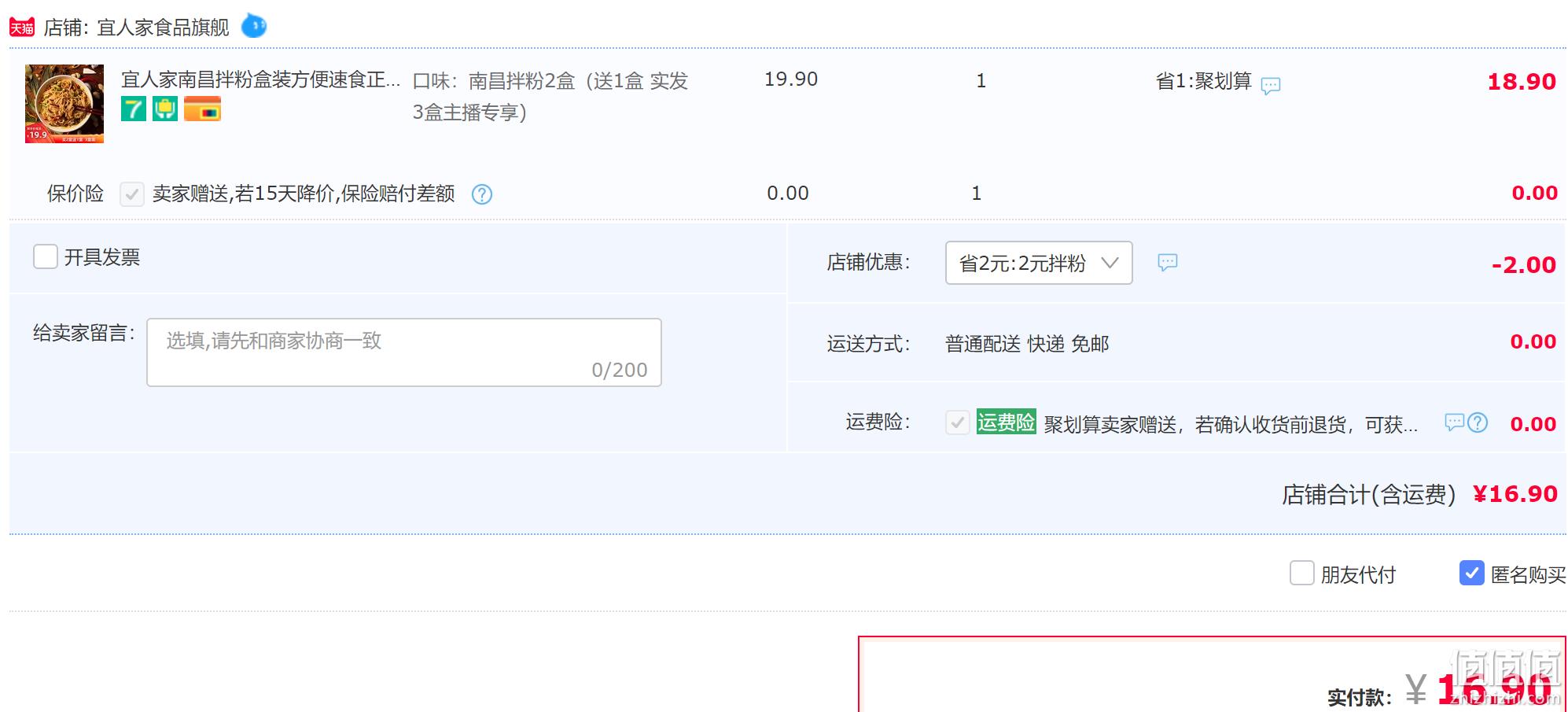The width and height of the screenshot is (1568, 712).
Task: Click the shop total ¥16.90
Action: click(1515, 494)
